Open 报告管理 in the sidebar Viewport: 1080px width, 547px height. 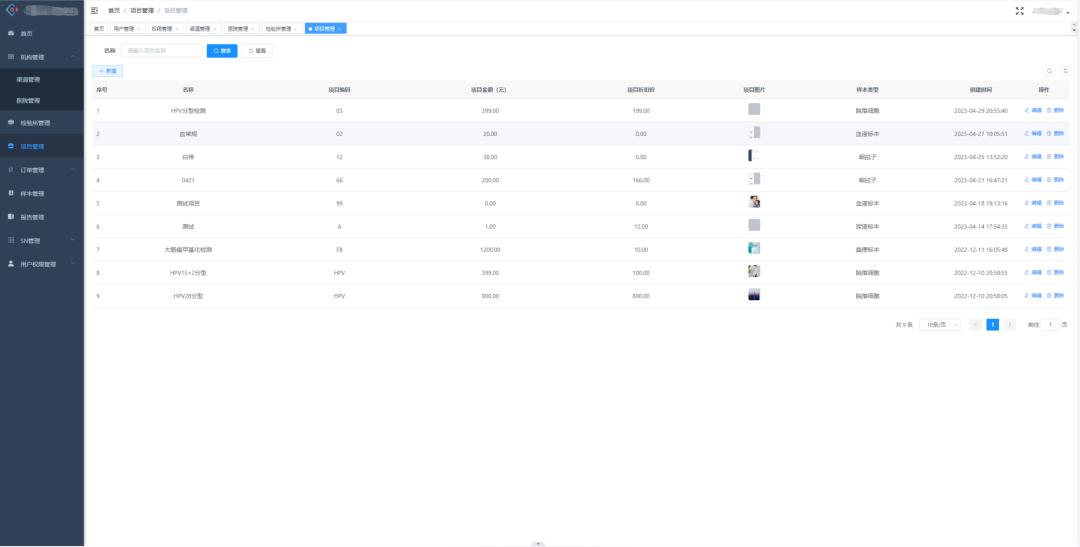pyautogui.click(x=41, y=217)
